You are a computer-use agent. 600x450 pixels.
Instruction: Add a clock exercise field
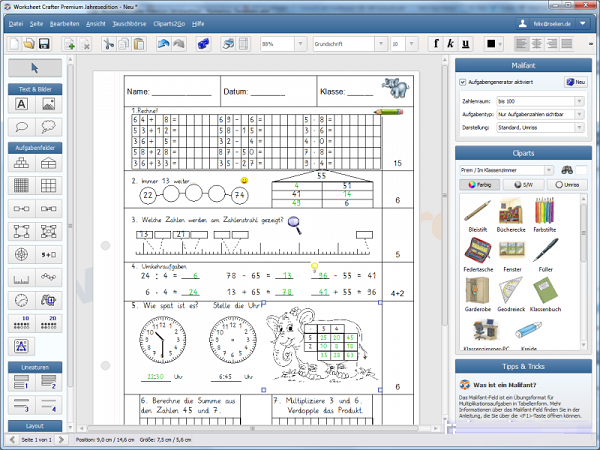tap(22, 301)
